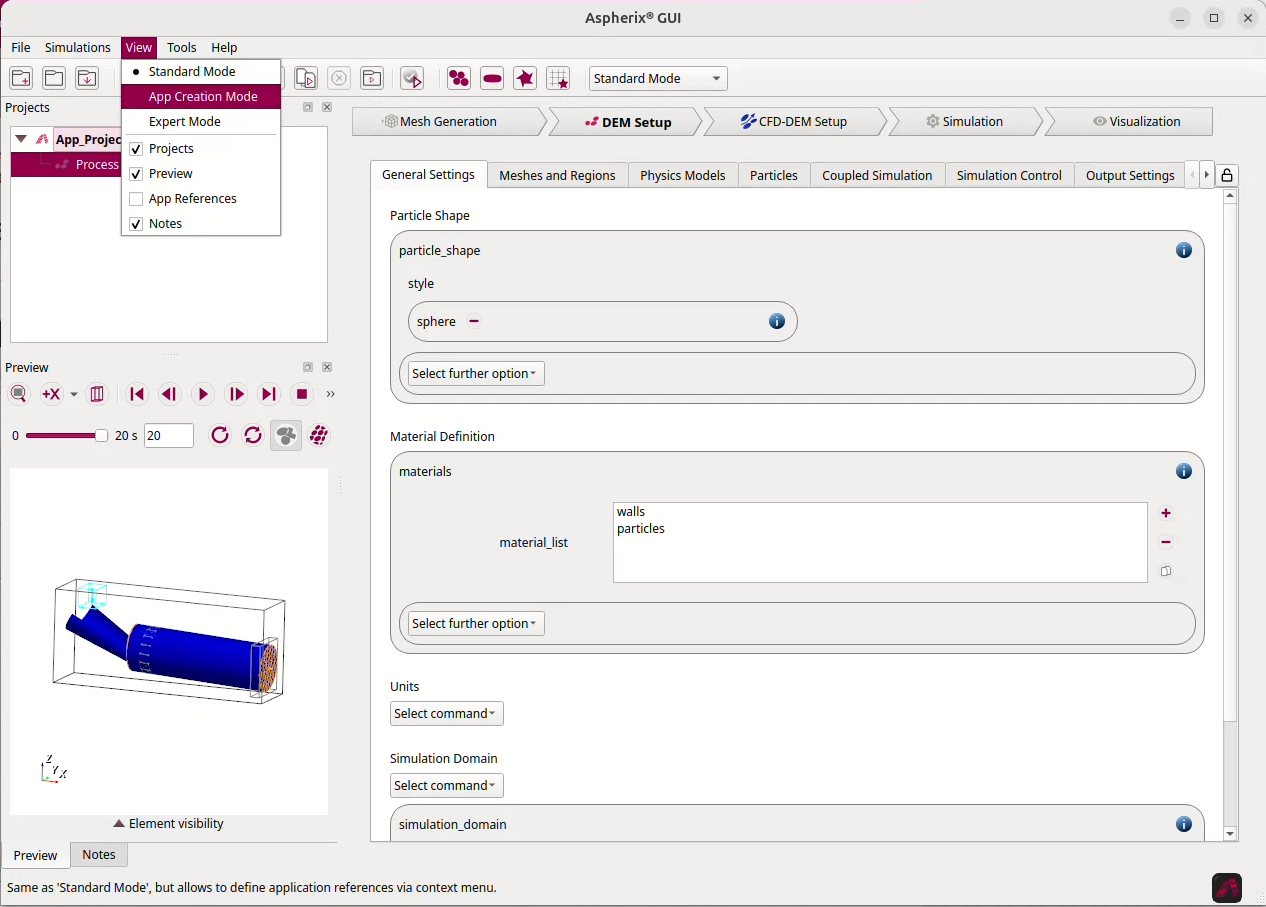
Task: Click the materials info icon
Action: (1184, 471)
